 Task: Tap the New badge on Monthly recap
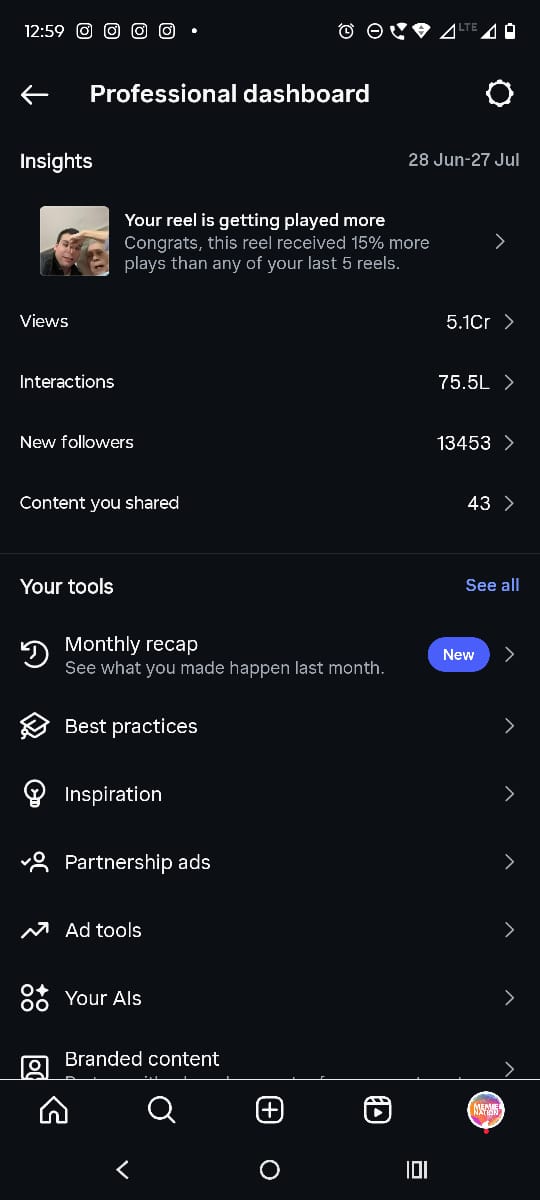[458, 654]
